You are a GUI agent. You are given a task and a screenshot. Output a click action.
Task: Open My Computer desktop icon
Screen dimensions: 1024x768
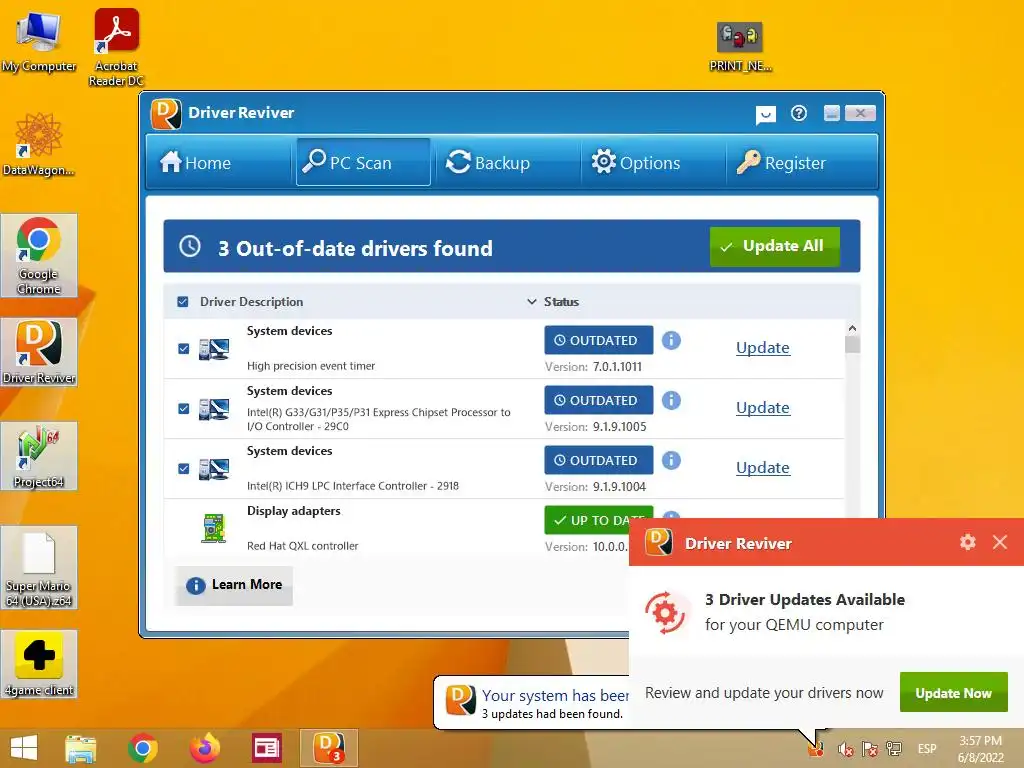(x=39, y=39)
